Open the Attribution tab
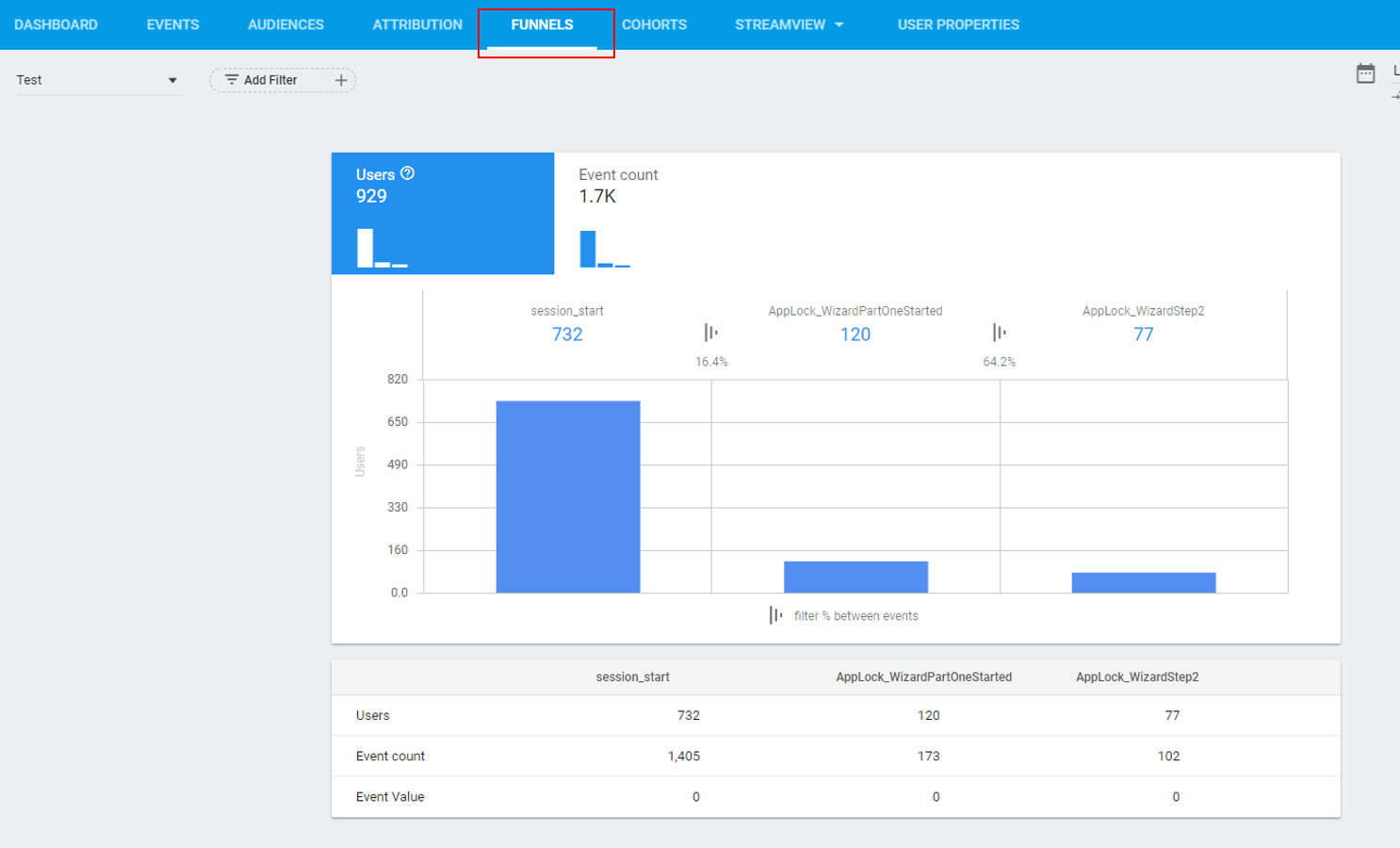Viewport: 1400px width, 848px height. (417, 24)
